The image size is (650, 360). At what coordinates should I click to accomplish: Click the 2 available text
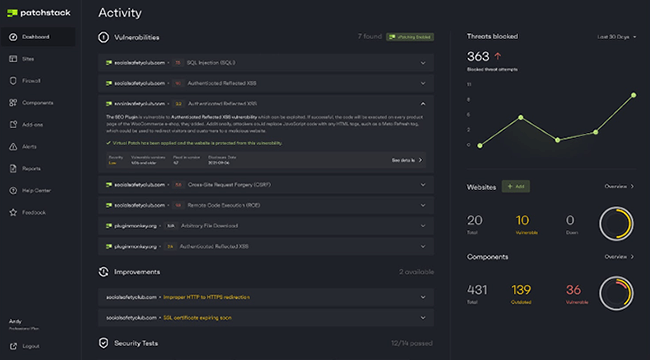416,272
